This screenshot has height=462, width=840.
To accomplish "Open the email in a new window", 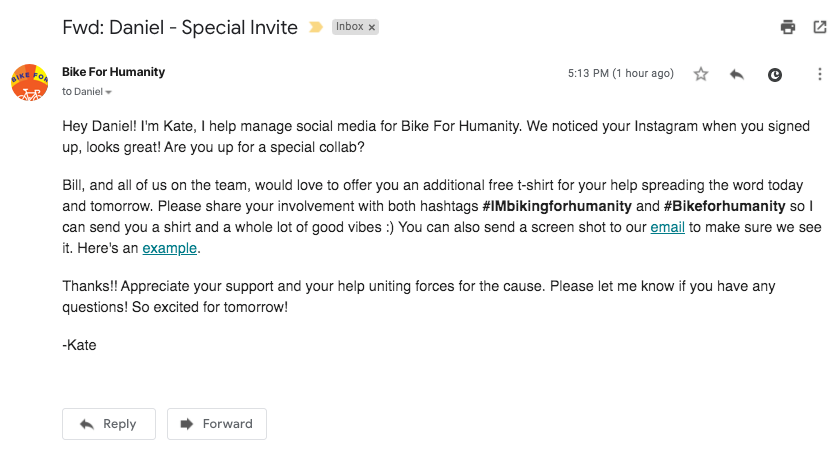I will pyautogui.click(x=820, y=27).
